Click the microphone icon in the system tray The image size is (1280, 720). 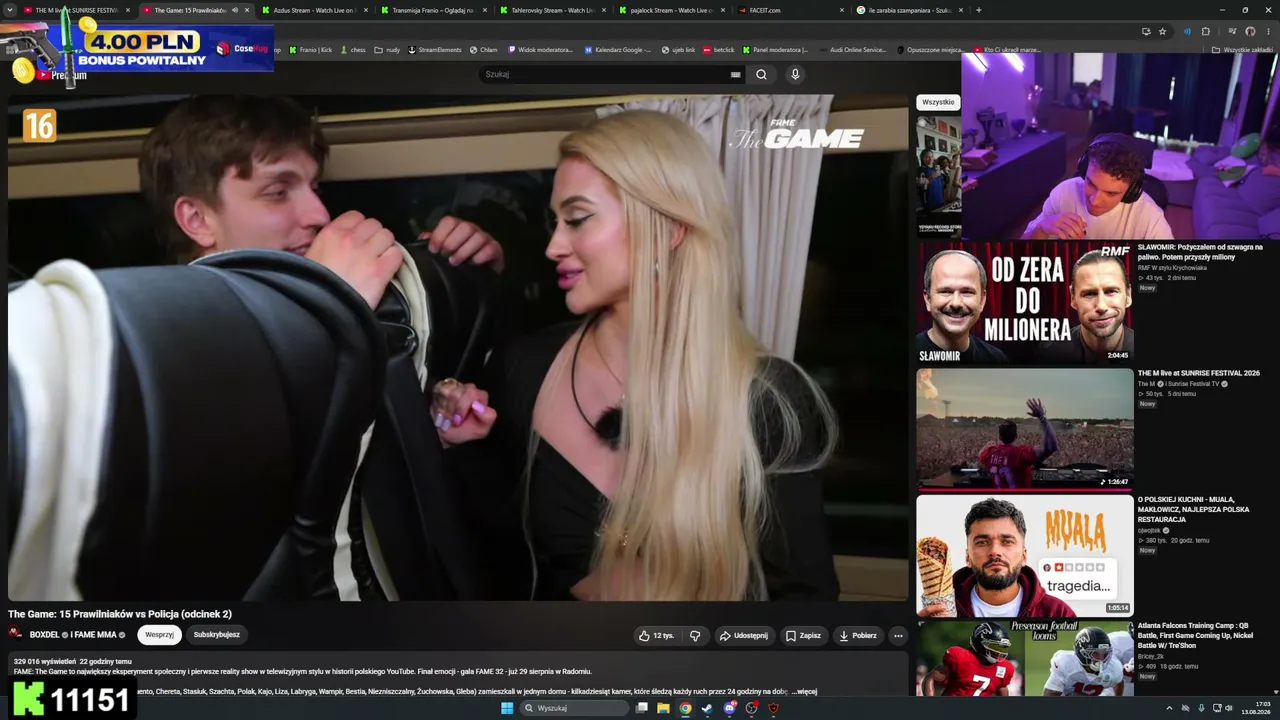pos(1200,708)
